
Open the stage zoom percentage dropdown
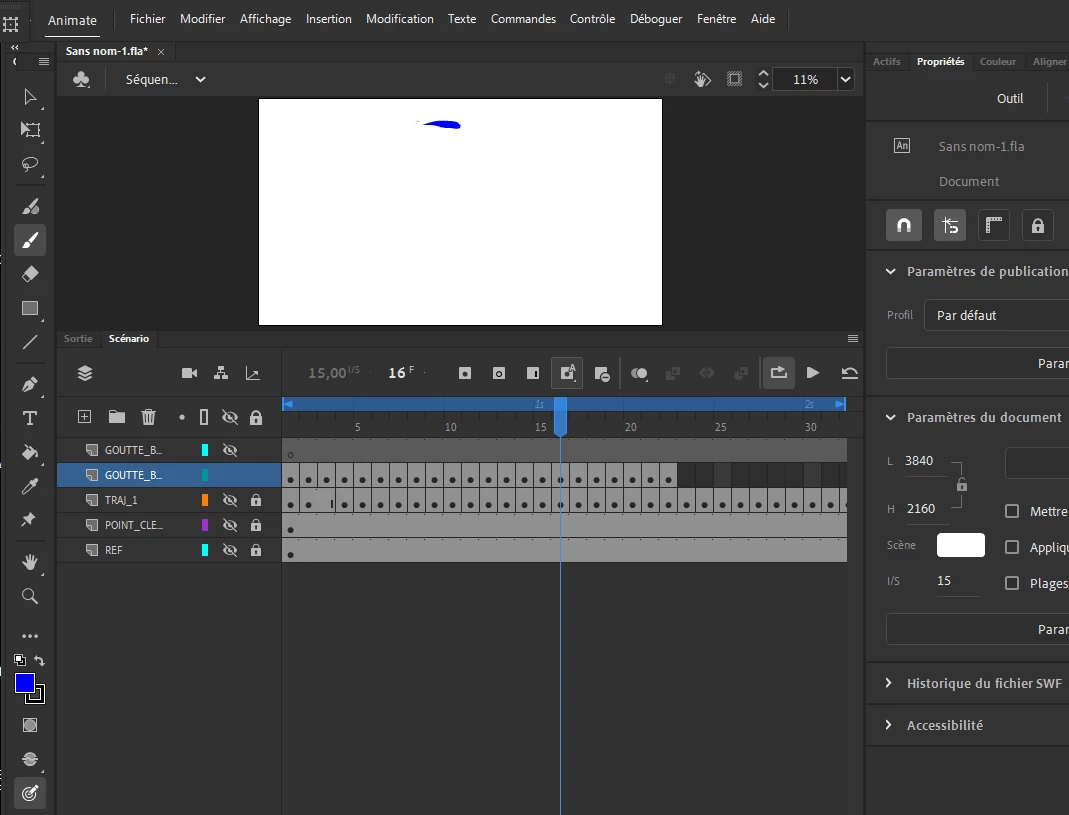pos(846,80)
